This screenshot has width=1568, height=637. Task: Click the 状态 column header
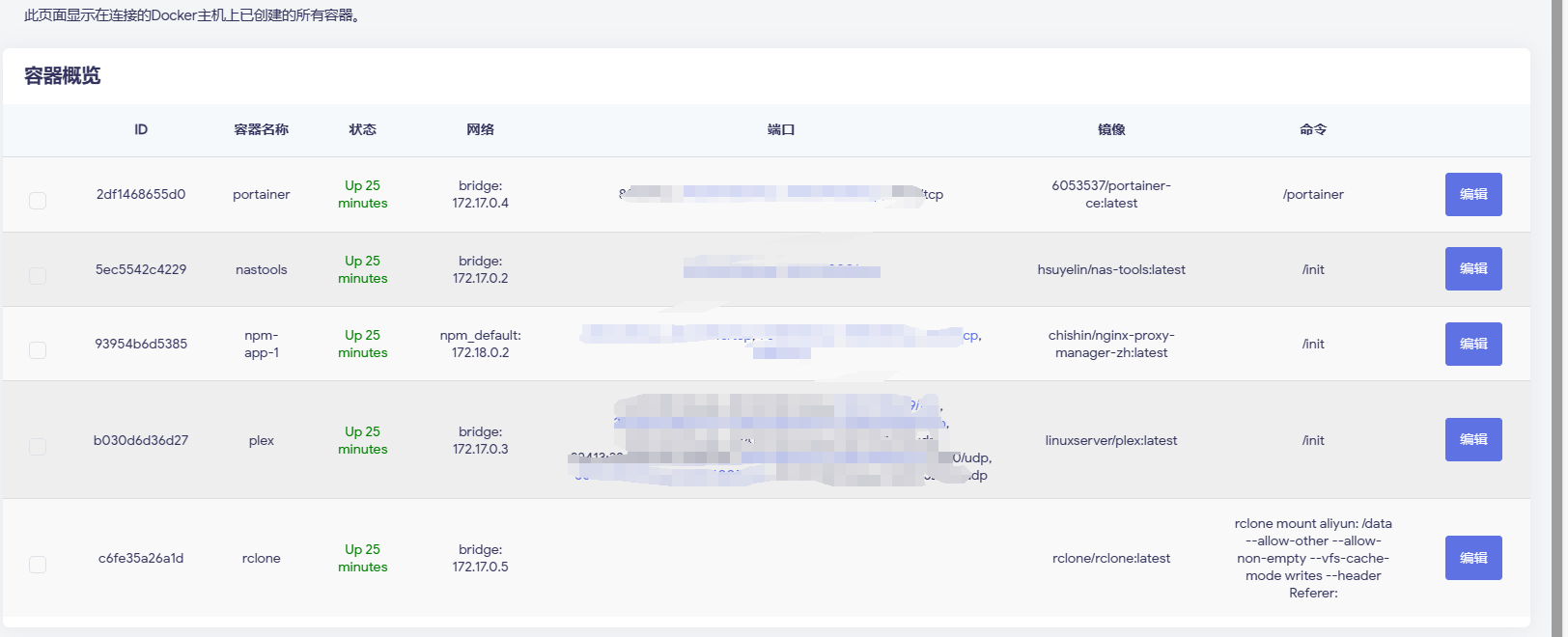point(362,129)
